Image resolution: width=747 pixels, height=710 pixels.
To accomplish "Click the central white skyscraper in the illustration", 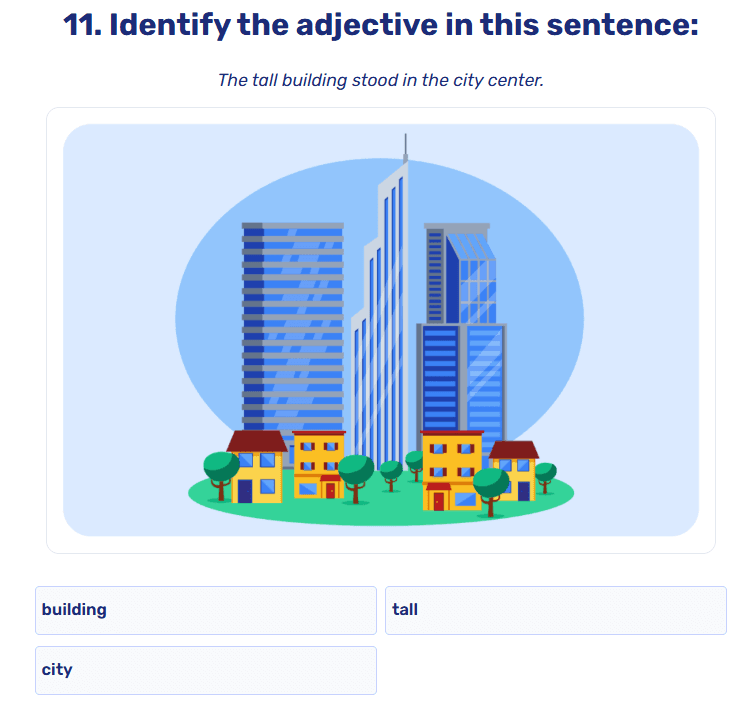I will coord(385,300).
